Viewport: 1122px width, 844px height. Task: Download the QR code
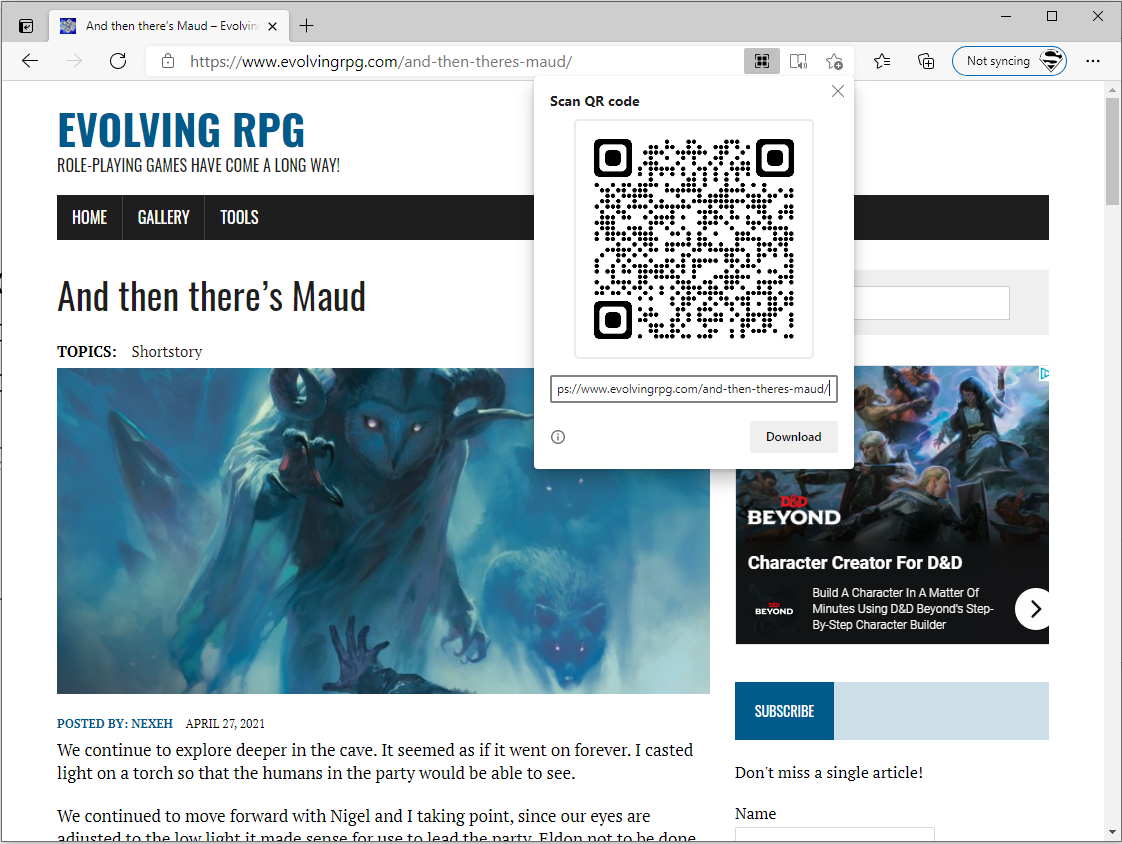[794, 437]
